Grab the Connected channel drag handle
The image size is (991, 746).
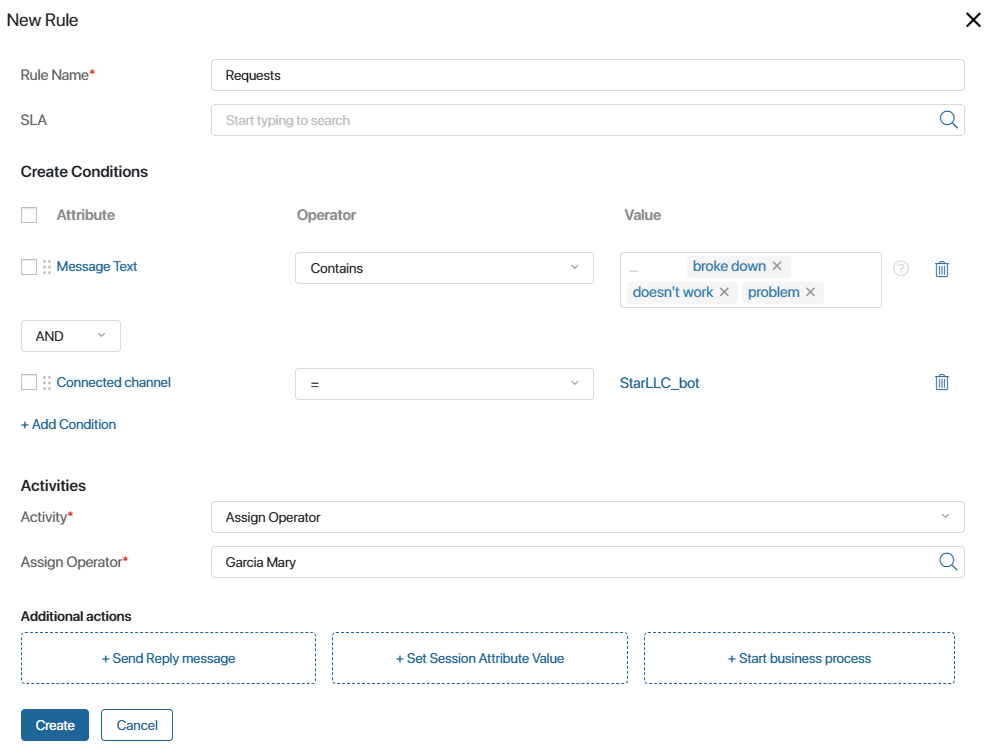coord(47,382)
